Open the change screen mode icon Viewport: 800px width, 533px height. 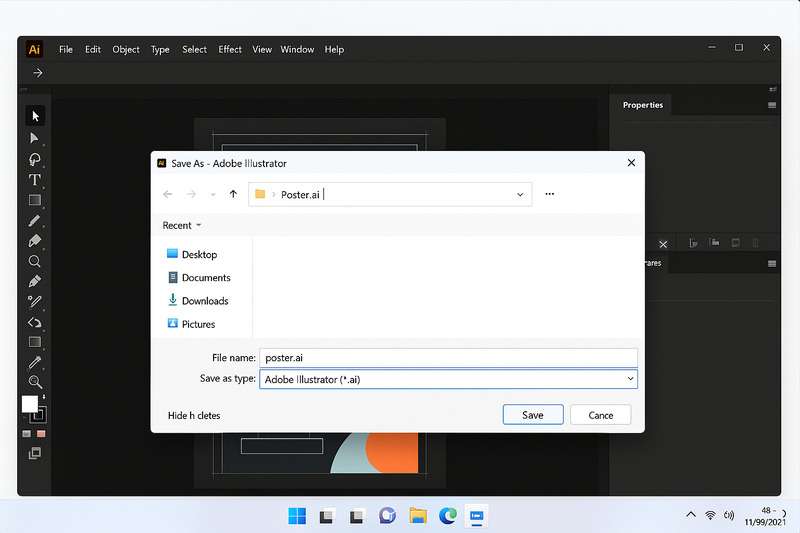click(35, 453)
